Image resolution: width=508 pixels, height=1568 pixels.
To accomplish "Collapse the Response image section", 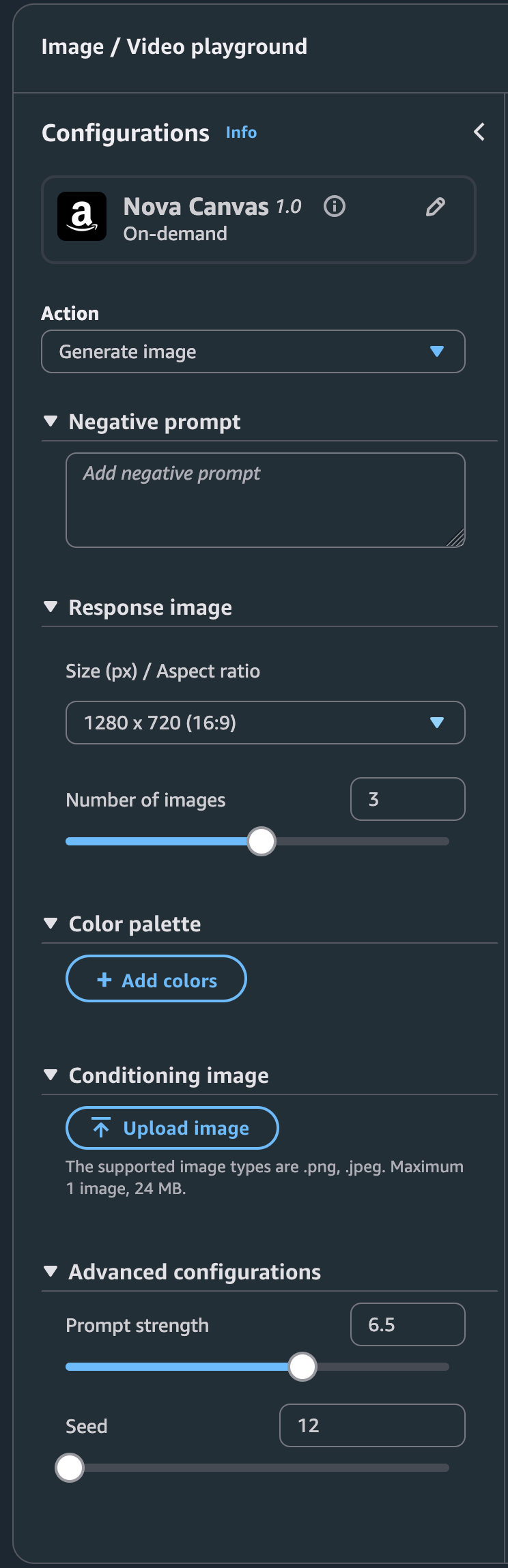I will [50, 607].
